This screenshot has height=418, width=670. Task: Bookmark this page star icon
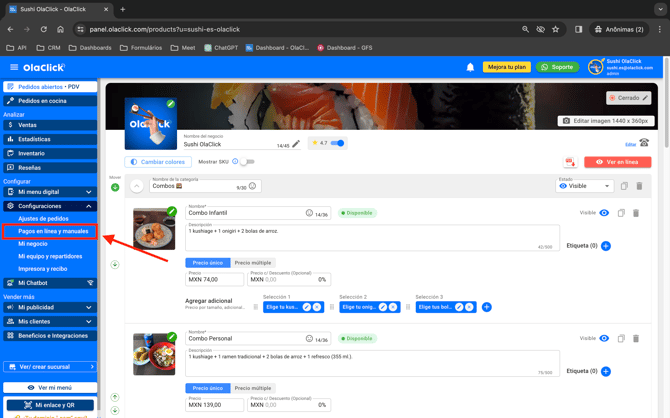click(555, 29)
